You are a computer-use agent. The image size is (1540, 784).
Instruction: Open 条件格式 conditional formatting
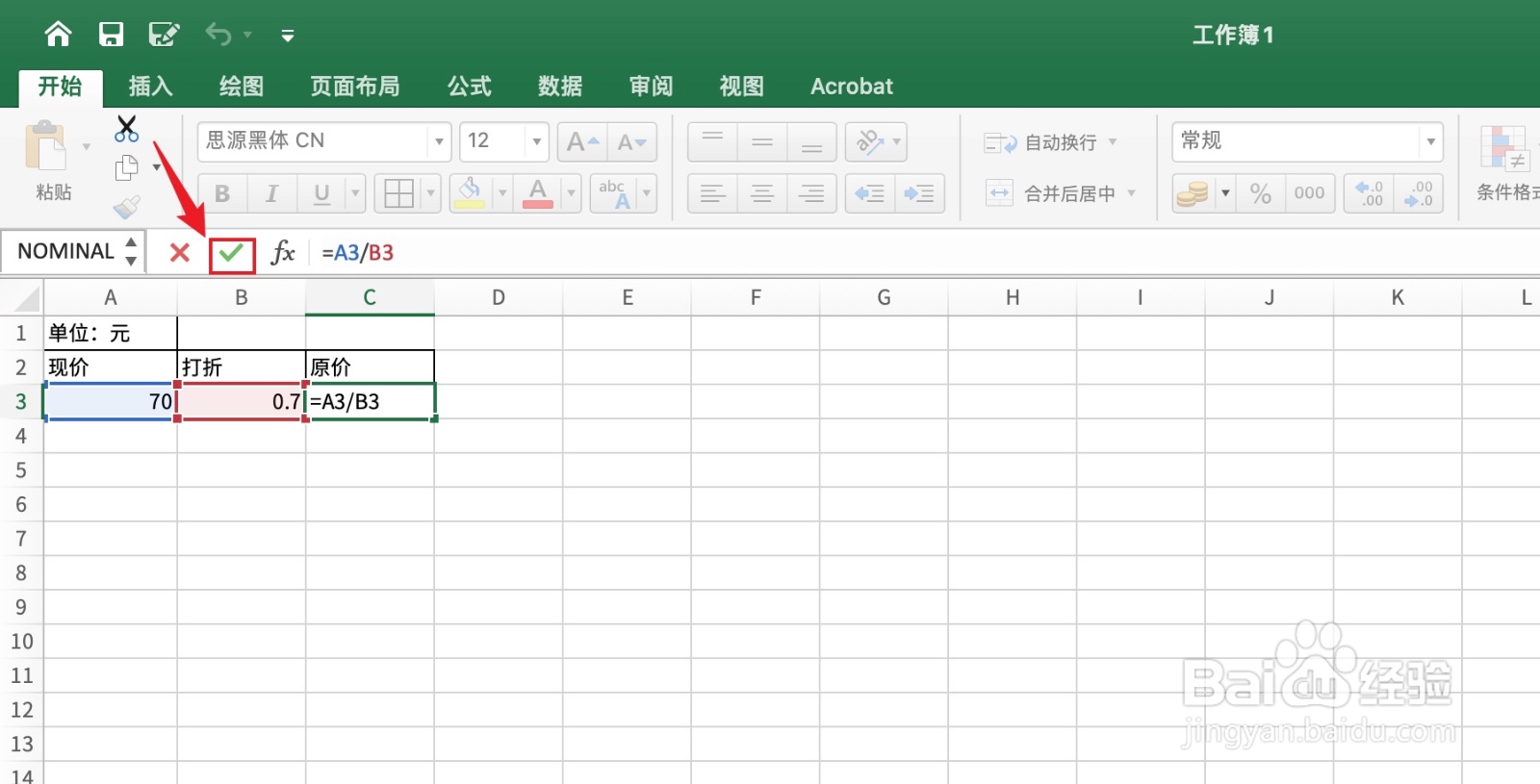[x=1506, y=163]
